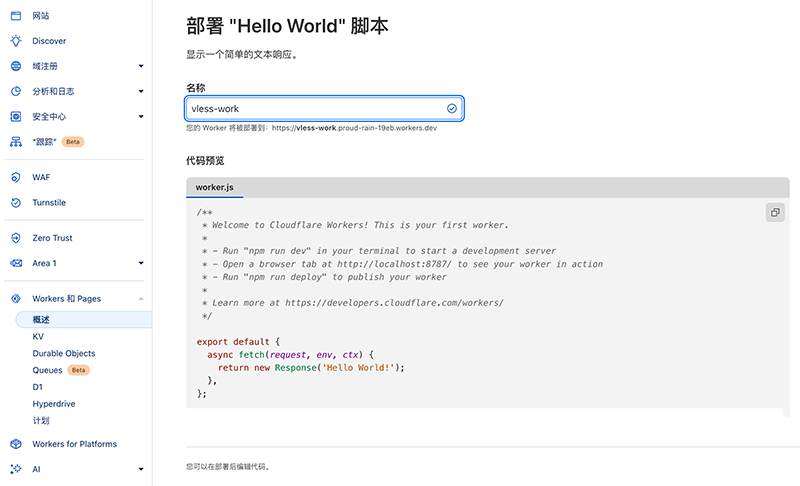The width and height of the screenshot is (800, 486).
Task: Click the AI sparkle icon
Action: coord(16,469)
